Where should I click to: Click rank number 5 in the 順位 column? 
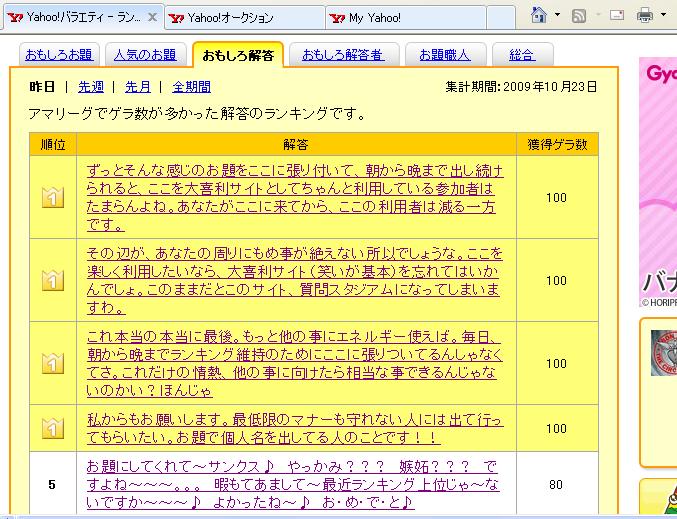tap(52, 484)
